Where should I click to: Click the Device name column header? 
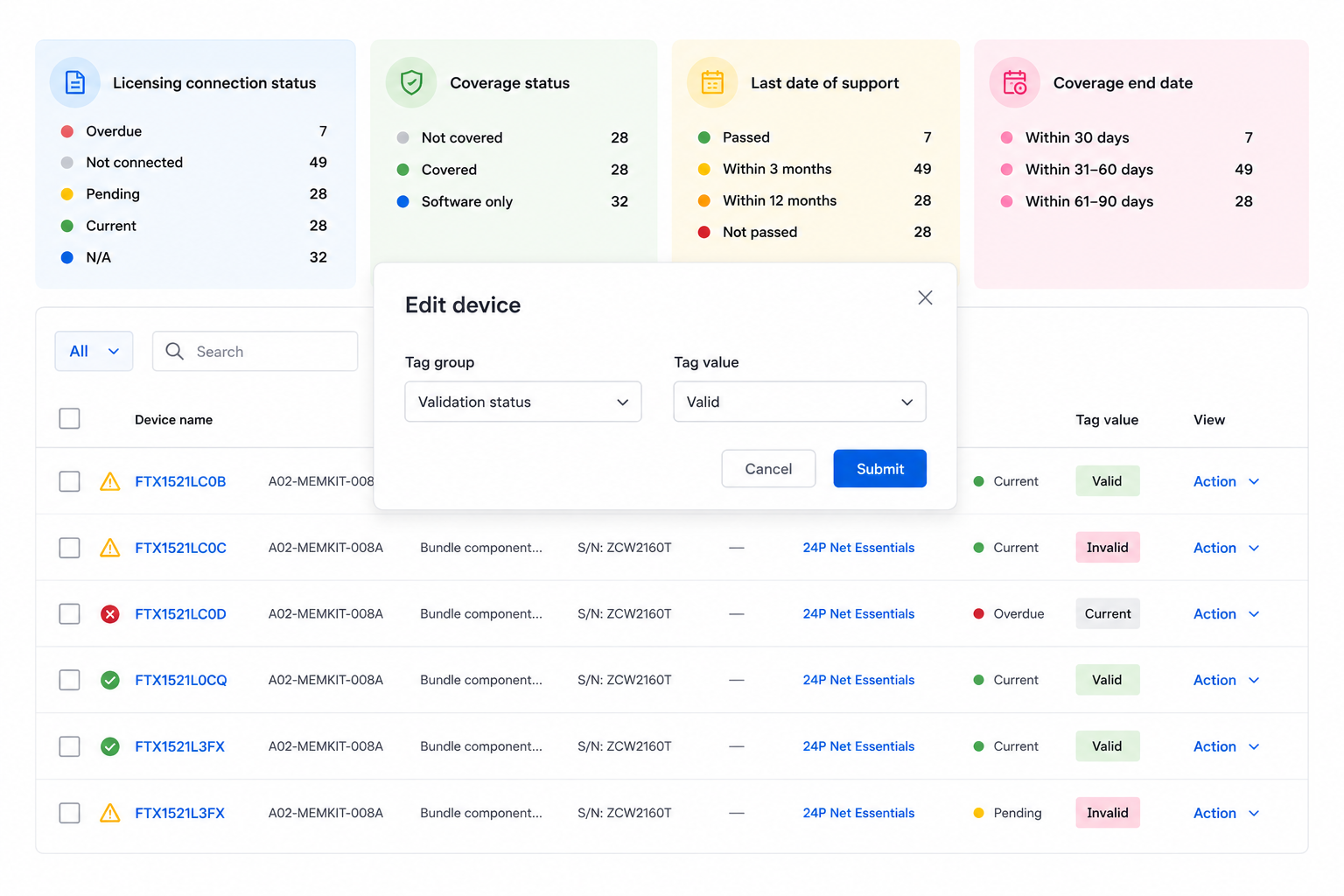tap(173, 420)
